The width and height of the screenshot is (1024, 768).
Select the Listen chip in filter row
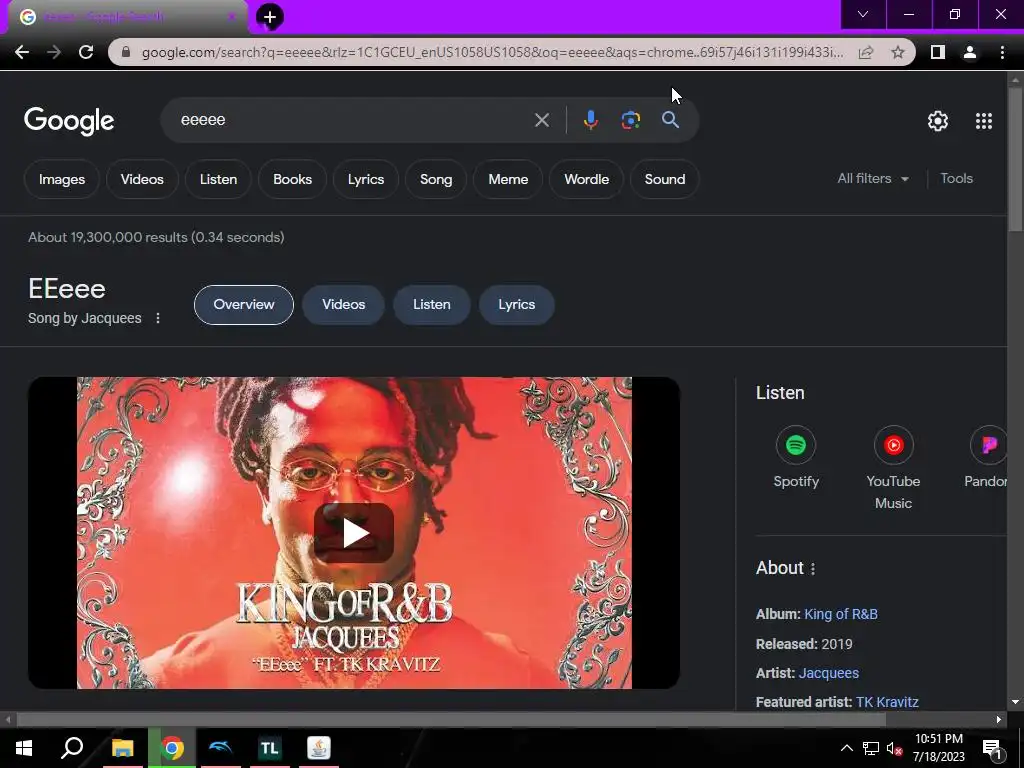point(218,179)
